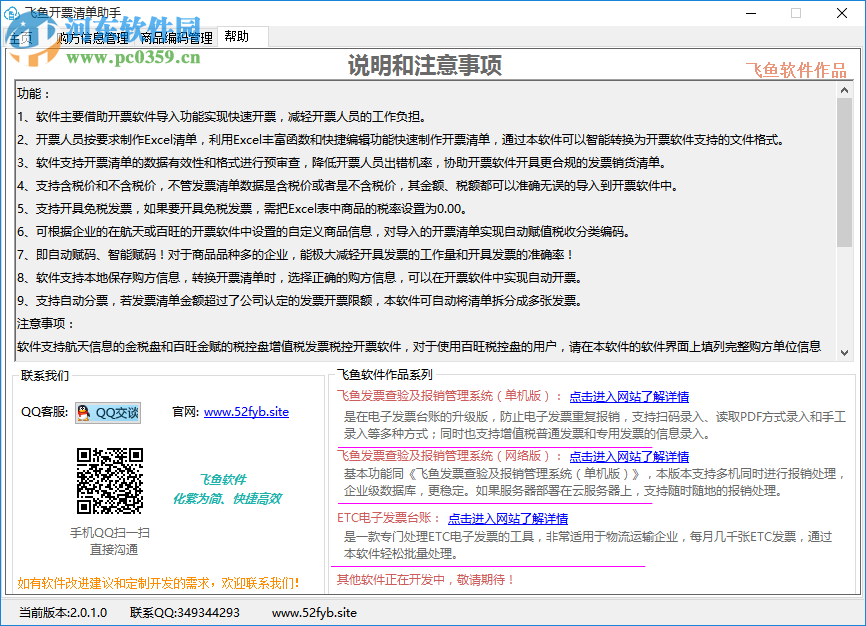The height and width of the screenshot is (626, 866).
Task: Click the maximize icon in the title bar
Action: (796, 13)
